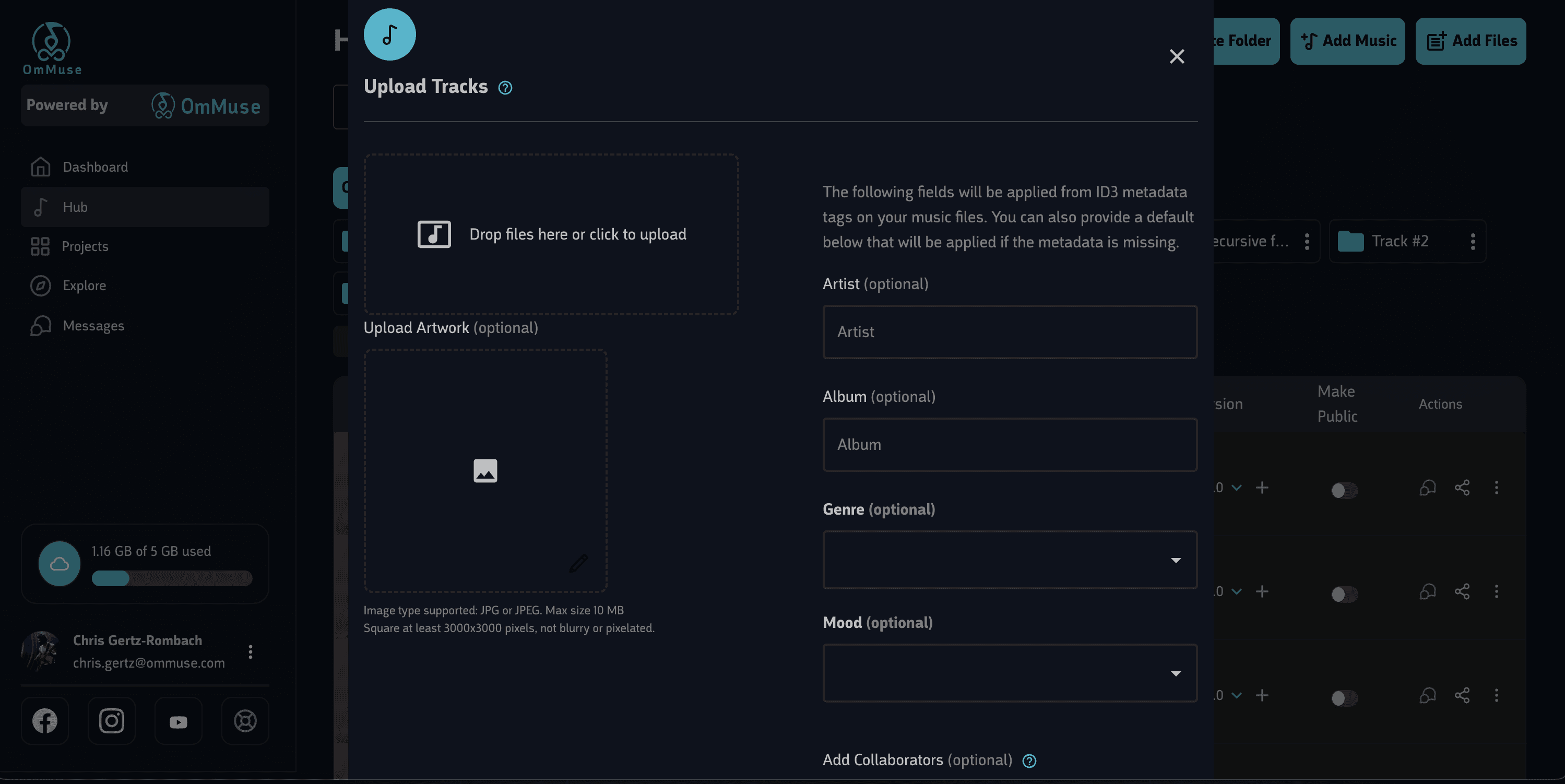Open three-dot menu on Track #2 folder
Screen dimensions: 1565x784
[1473, 242]
